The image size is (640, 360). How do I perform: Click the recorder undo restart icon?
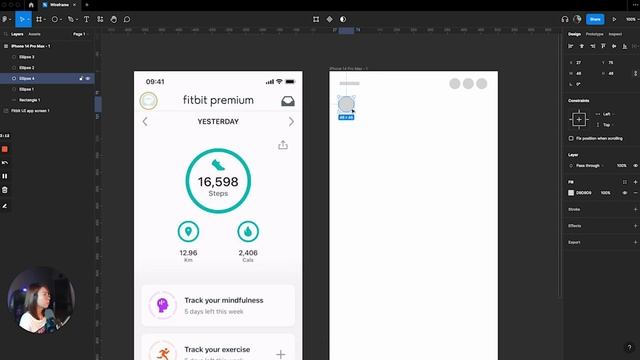point(5,163)
